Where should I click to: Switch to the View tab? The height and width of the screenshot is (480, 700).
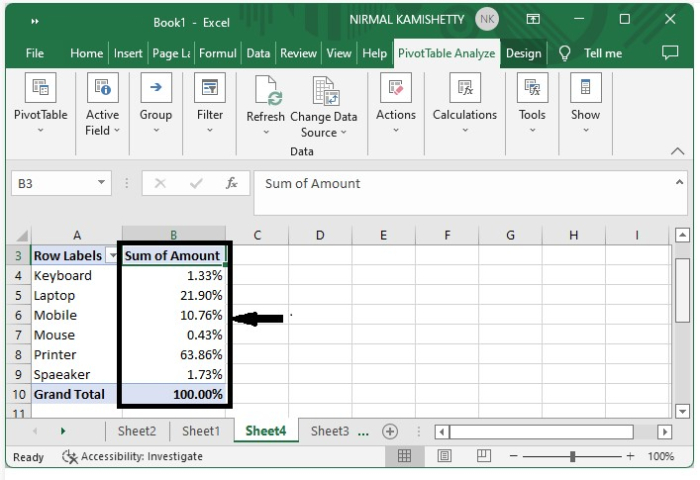[x=339, y=53]
